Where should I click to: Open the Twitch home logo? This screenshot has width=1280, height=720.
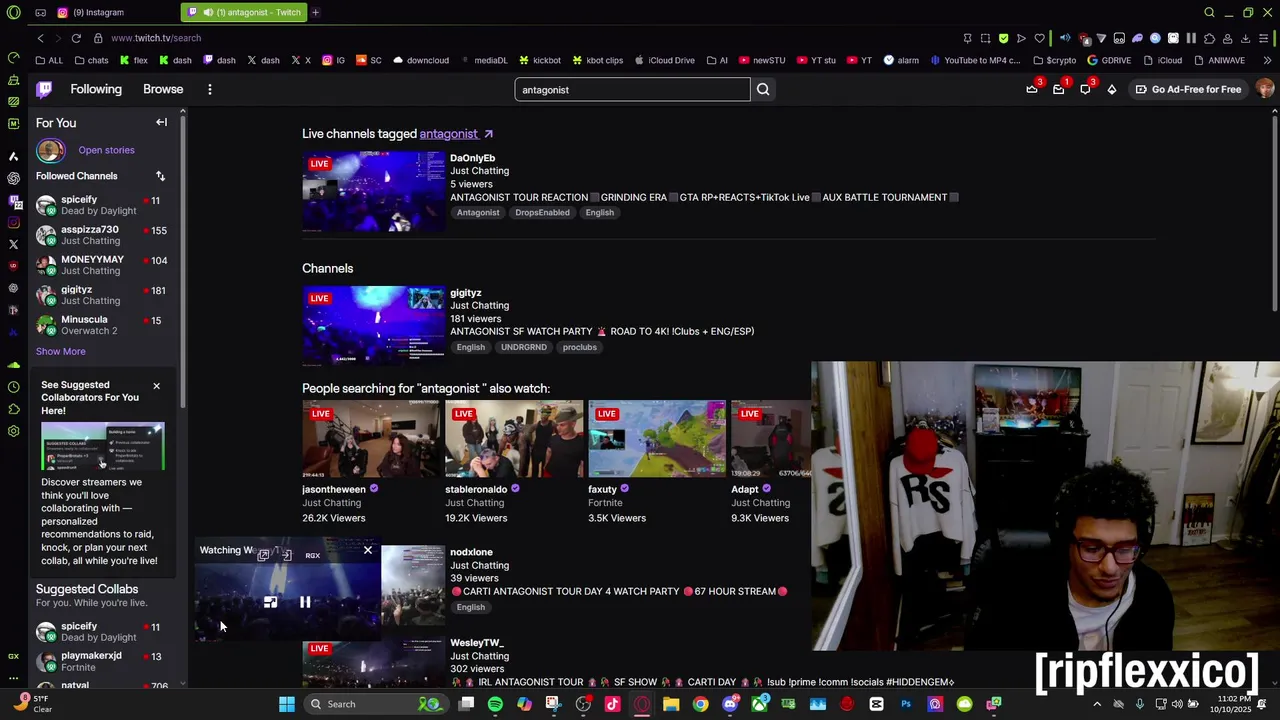pyautogui.click(x=44, y=90)
